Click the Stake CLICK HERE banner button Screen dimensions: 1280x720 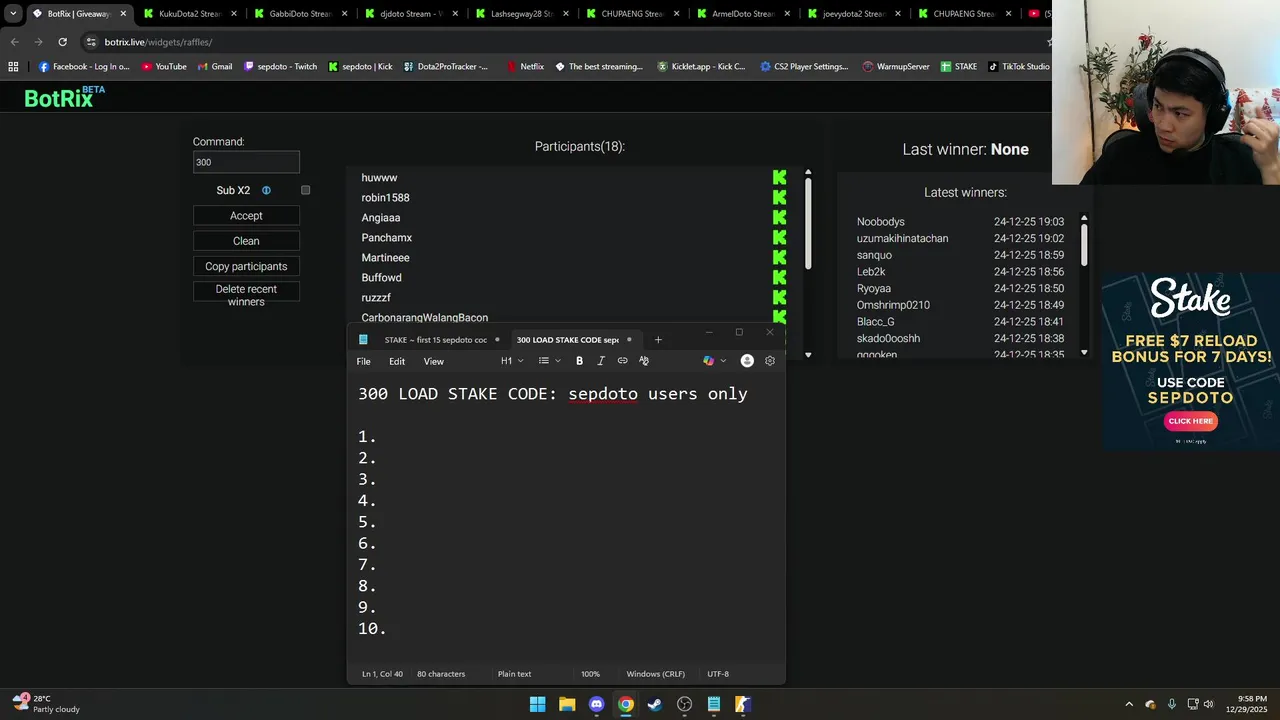1190,421
